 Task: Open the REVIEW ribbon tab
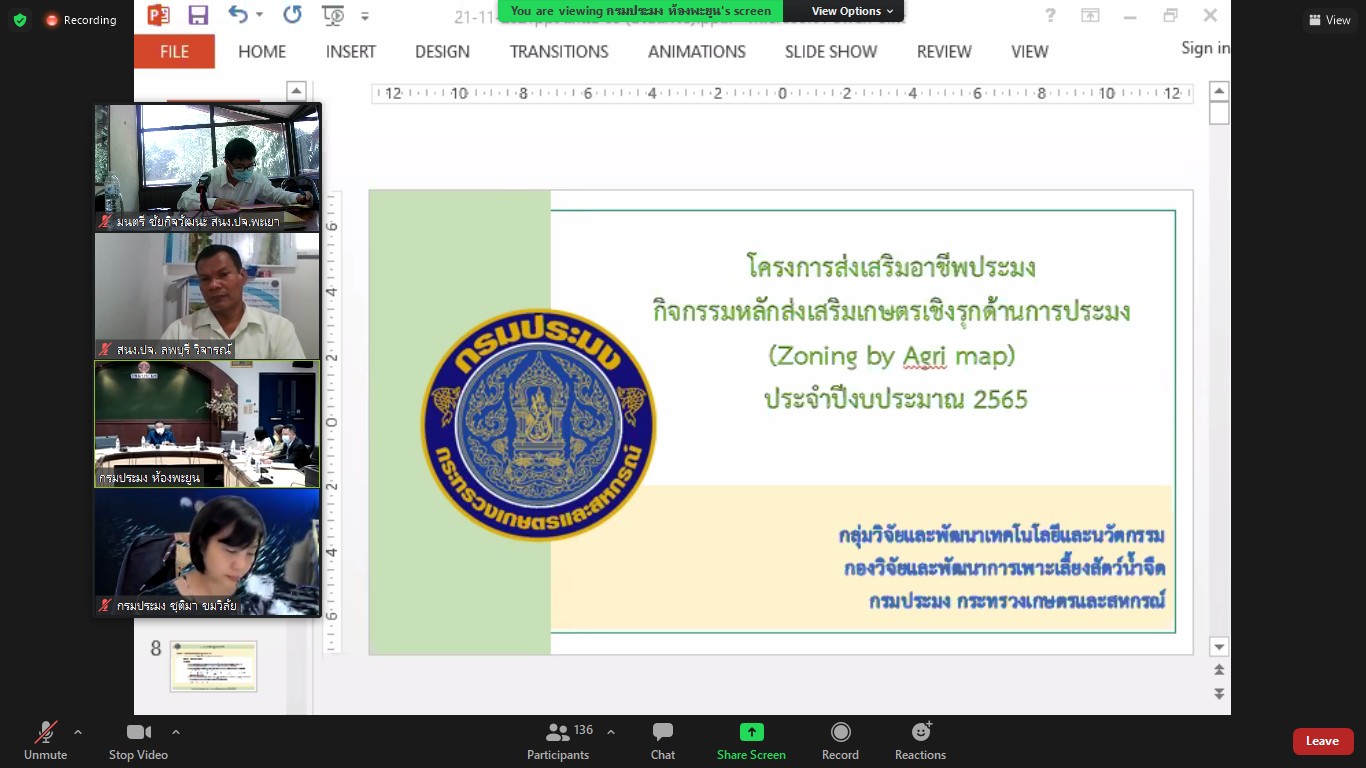pos(944,52)
